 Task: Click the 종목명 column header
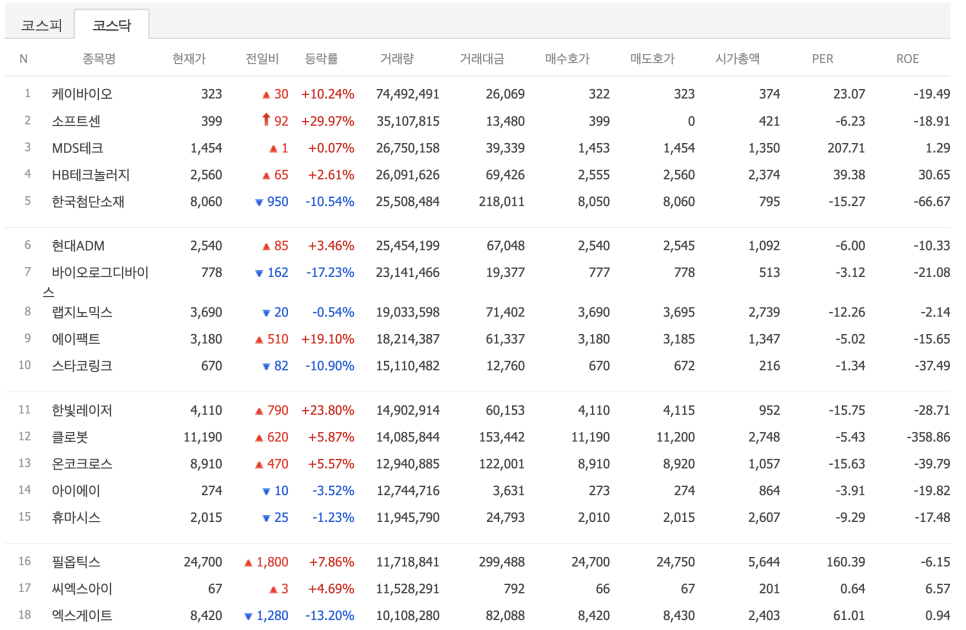tap(99, 59)
